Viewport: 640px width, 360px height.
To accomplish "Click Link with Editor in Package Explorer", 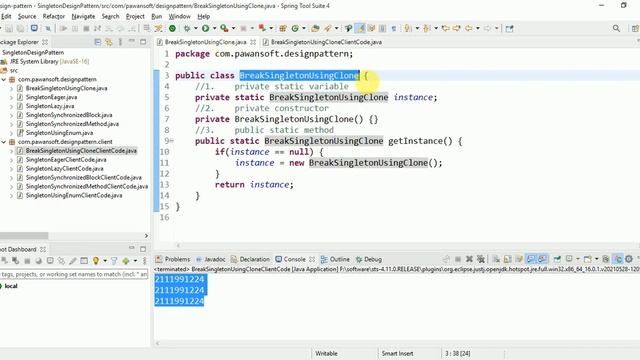I will click(x=109, y=42).
